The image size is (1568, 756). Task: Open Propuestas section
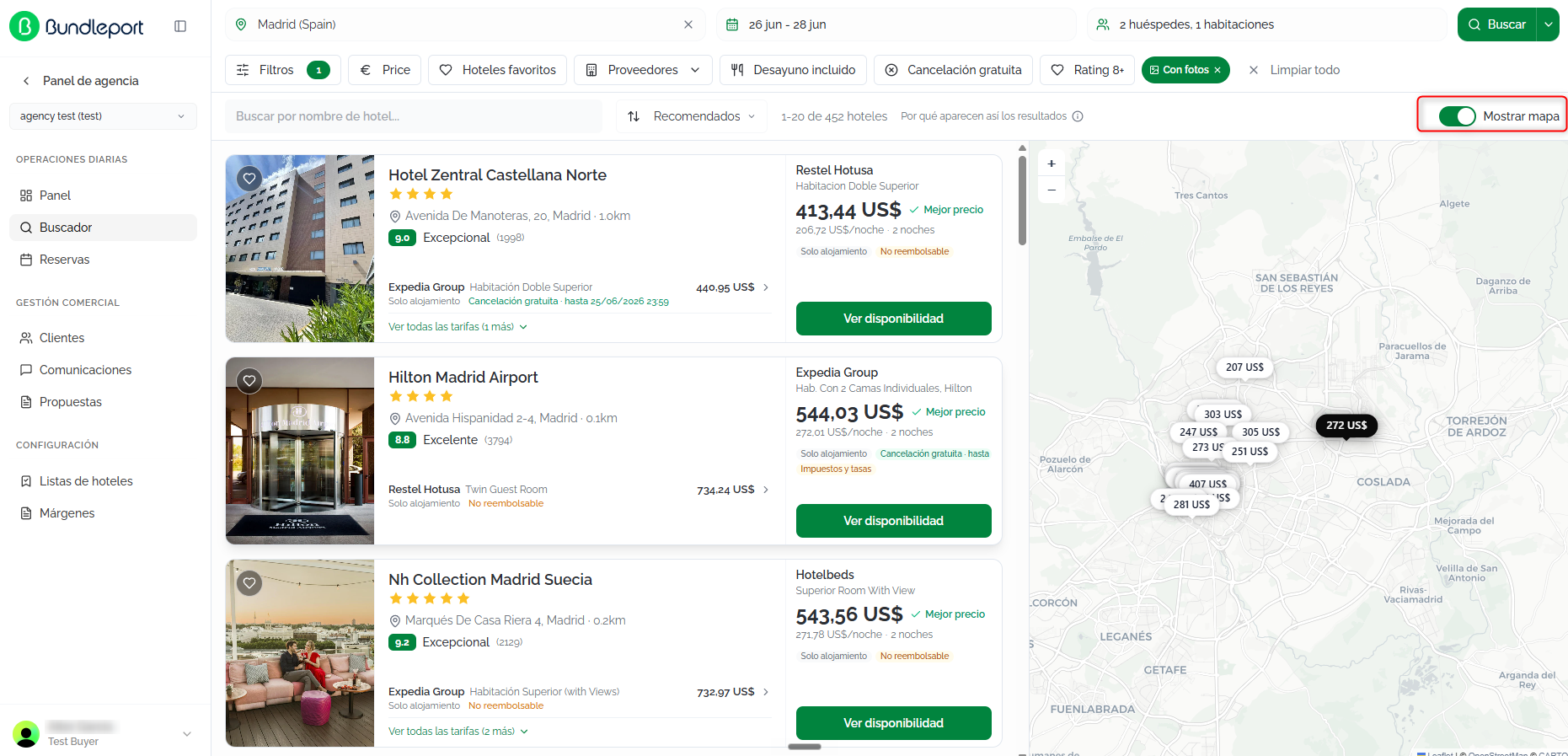tap(103, 402)
